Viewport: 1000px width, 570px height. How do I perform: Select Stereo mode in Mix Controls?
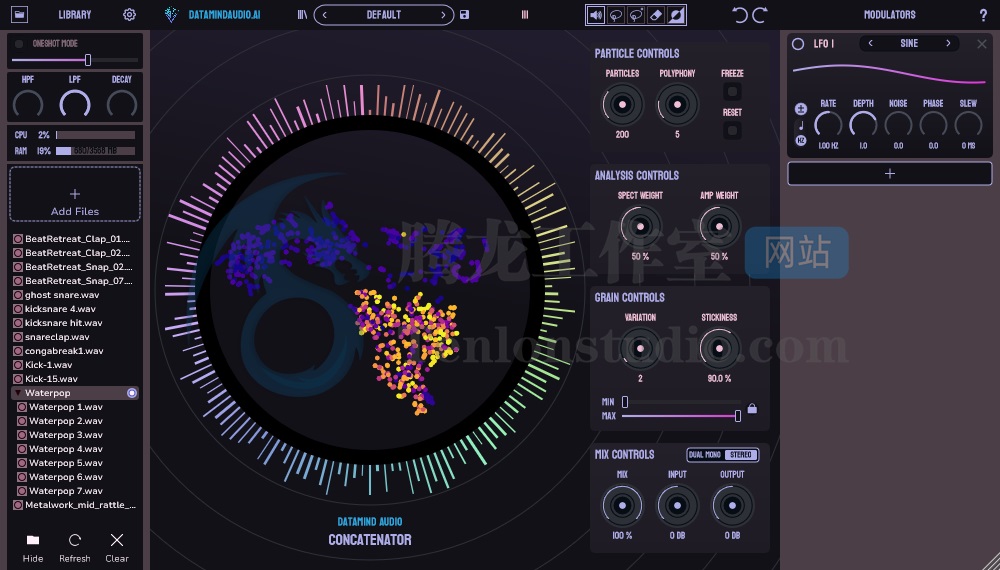click(741, 455)
